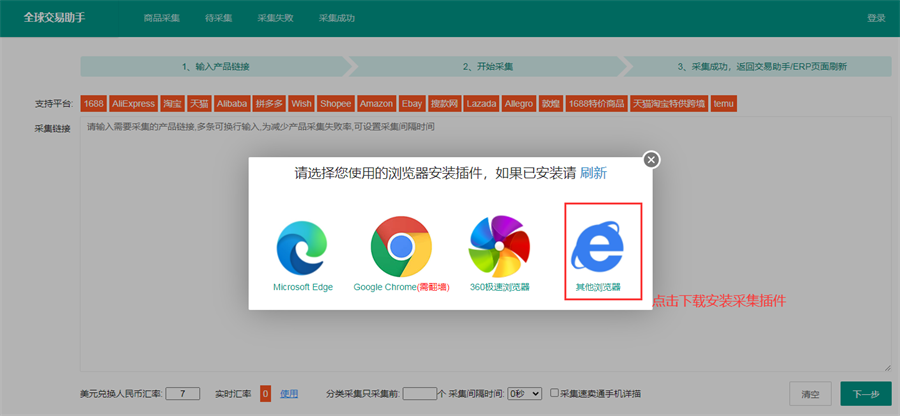Open the 采集间隔时间 0秒 dropdown
Viewport: 900px width, 416px height.
525,394
